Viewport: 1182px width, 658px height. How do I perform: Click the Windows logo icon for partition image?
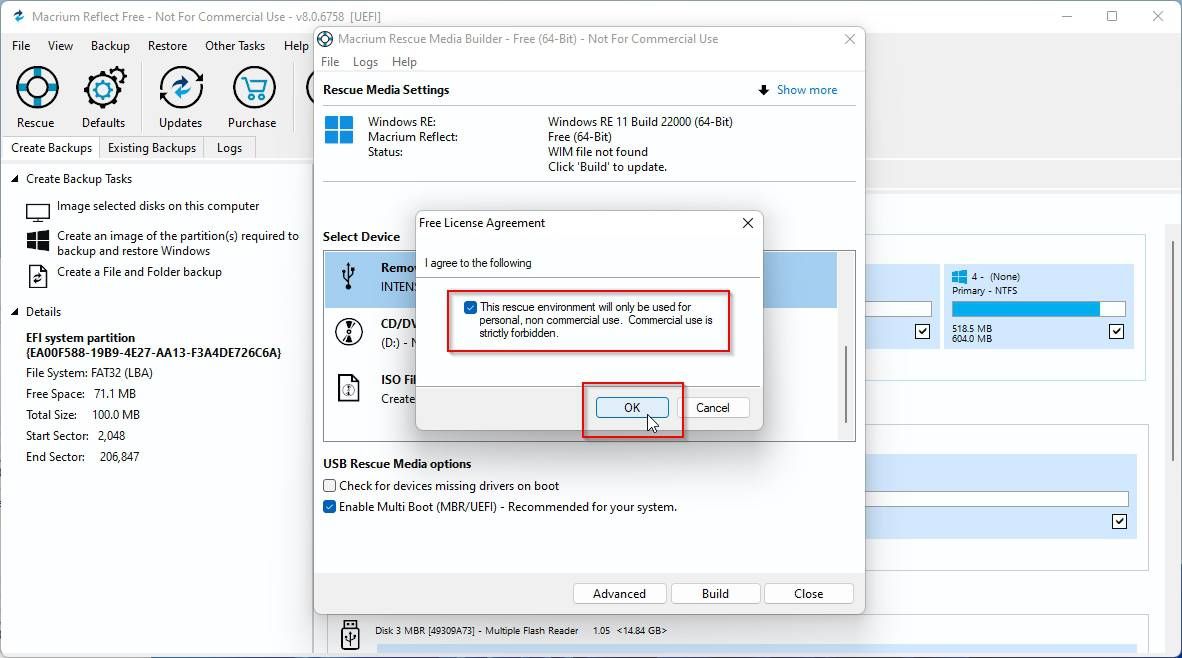coord(38,241)
